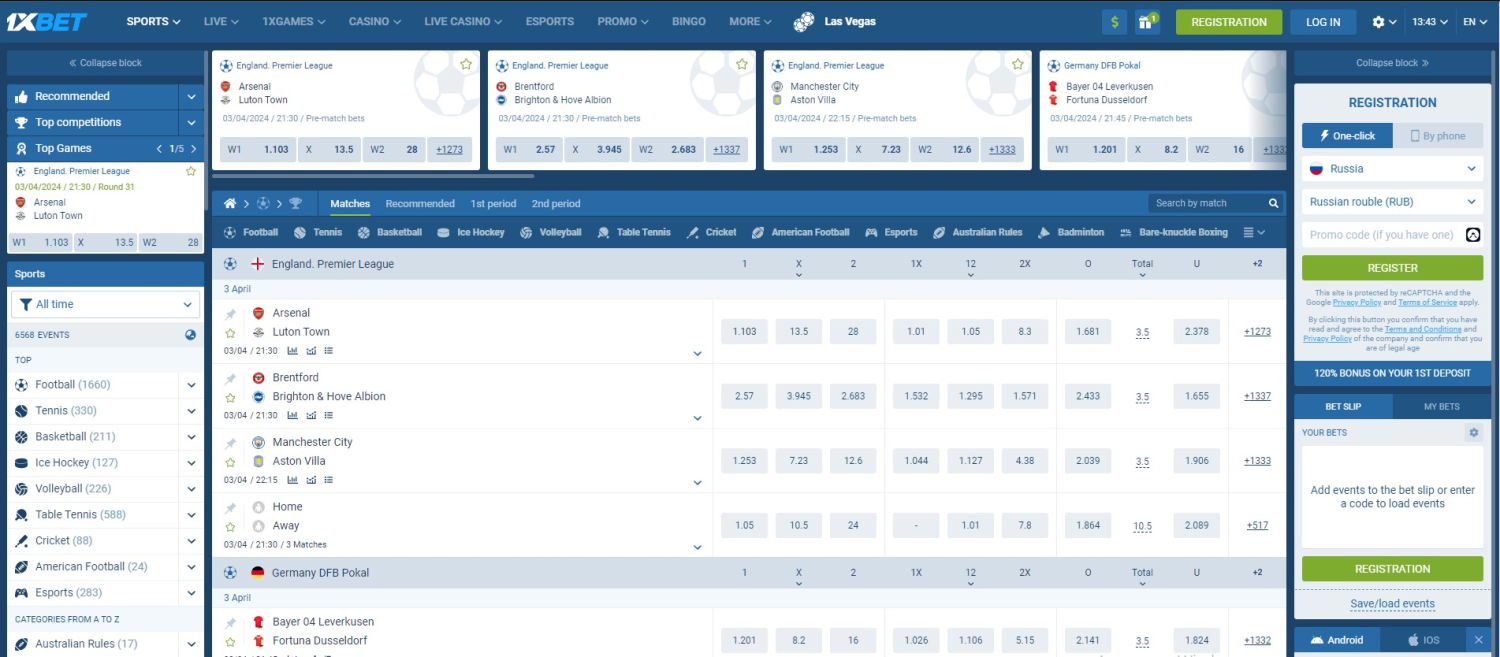This screenshot has width=1500, height=657.
Task: Switch to the MY BETS tab
Action: pos(1441,406)
